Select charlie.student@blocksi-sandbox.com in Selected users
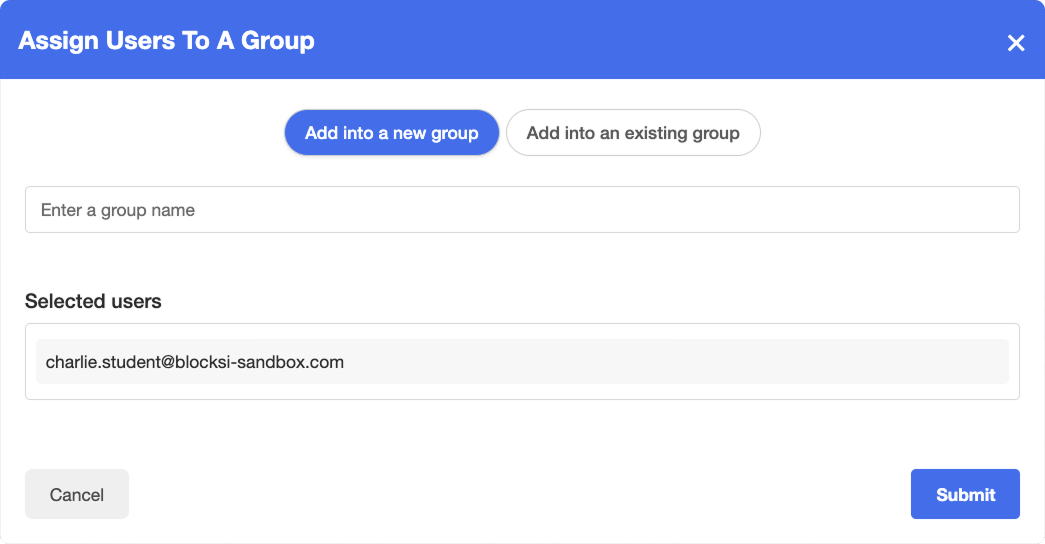This screenshot has width=1045, height=544. pos(522,361)
